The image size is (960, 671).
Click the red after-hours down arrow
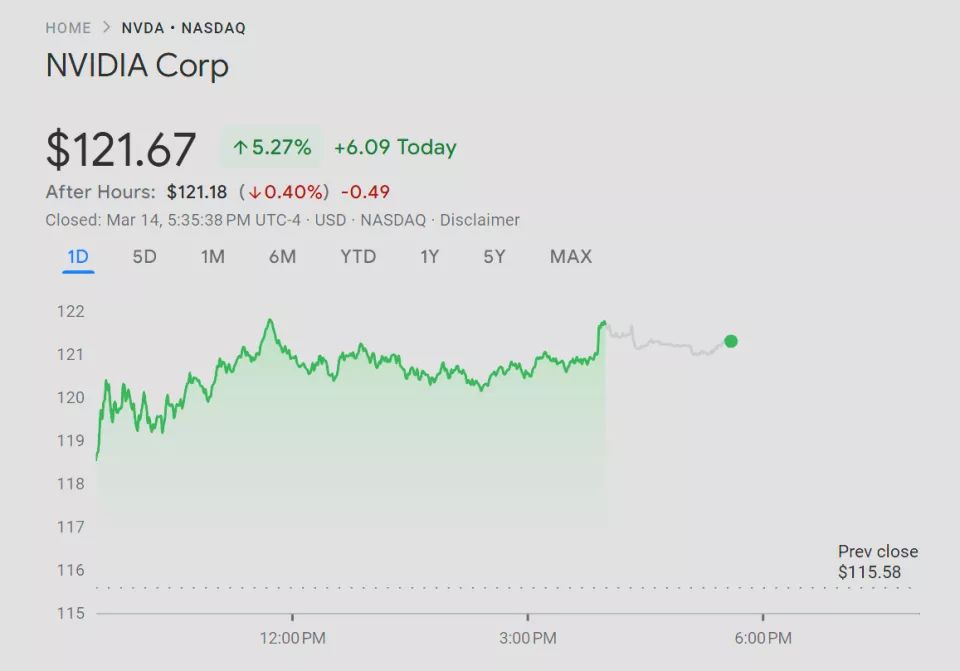(x=255, y=192)
